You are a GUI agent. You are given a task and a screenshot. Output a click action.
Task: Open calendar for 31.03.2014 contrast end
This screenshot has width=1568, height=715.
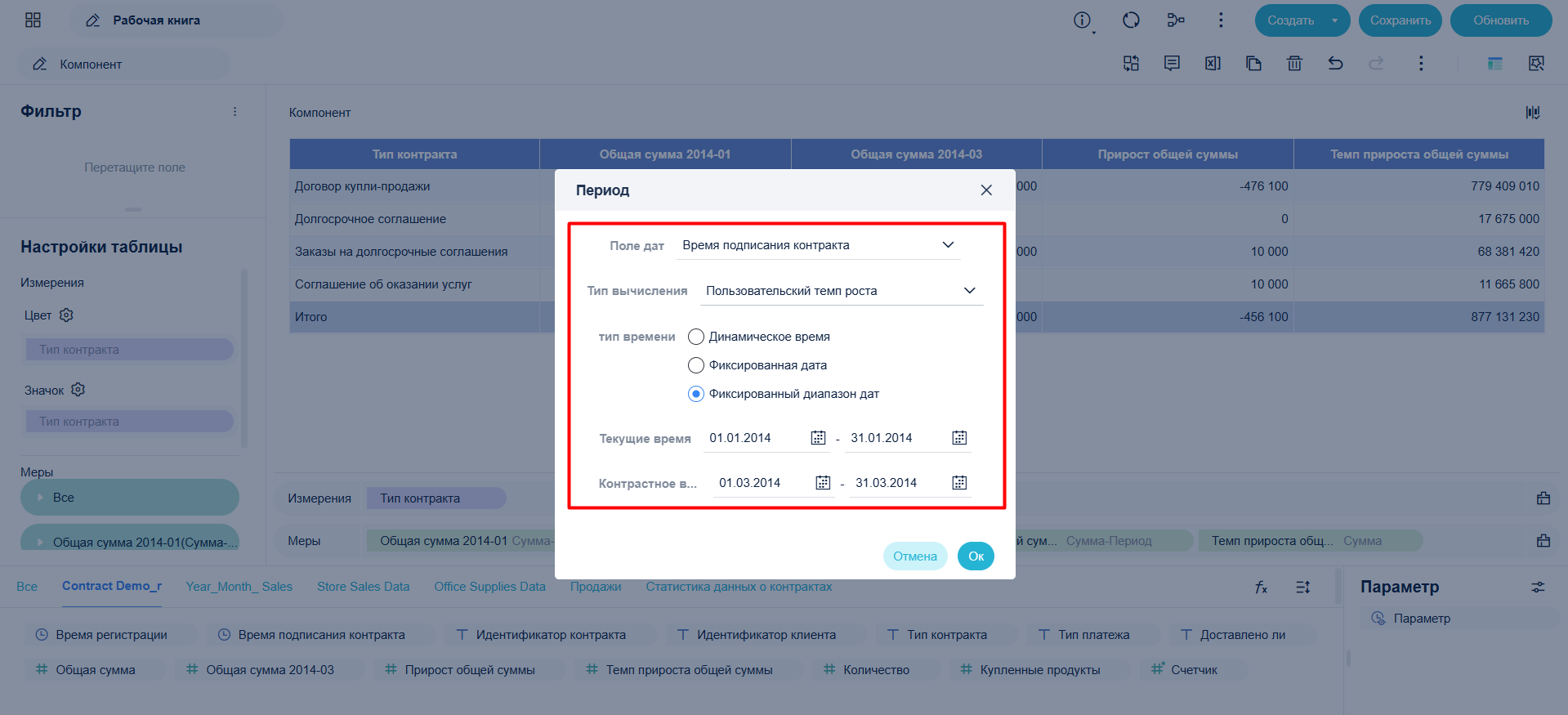(x=959, y=483)
